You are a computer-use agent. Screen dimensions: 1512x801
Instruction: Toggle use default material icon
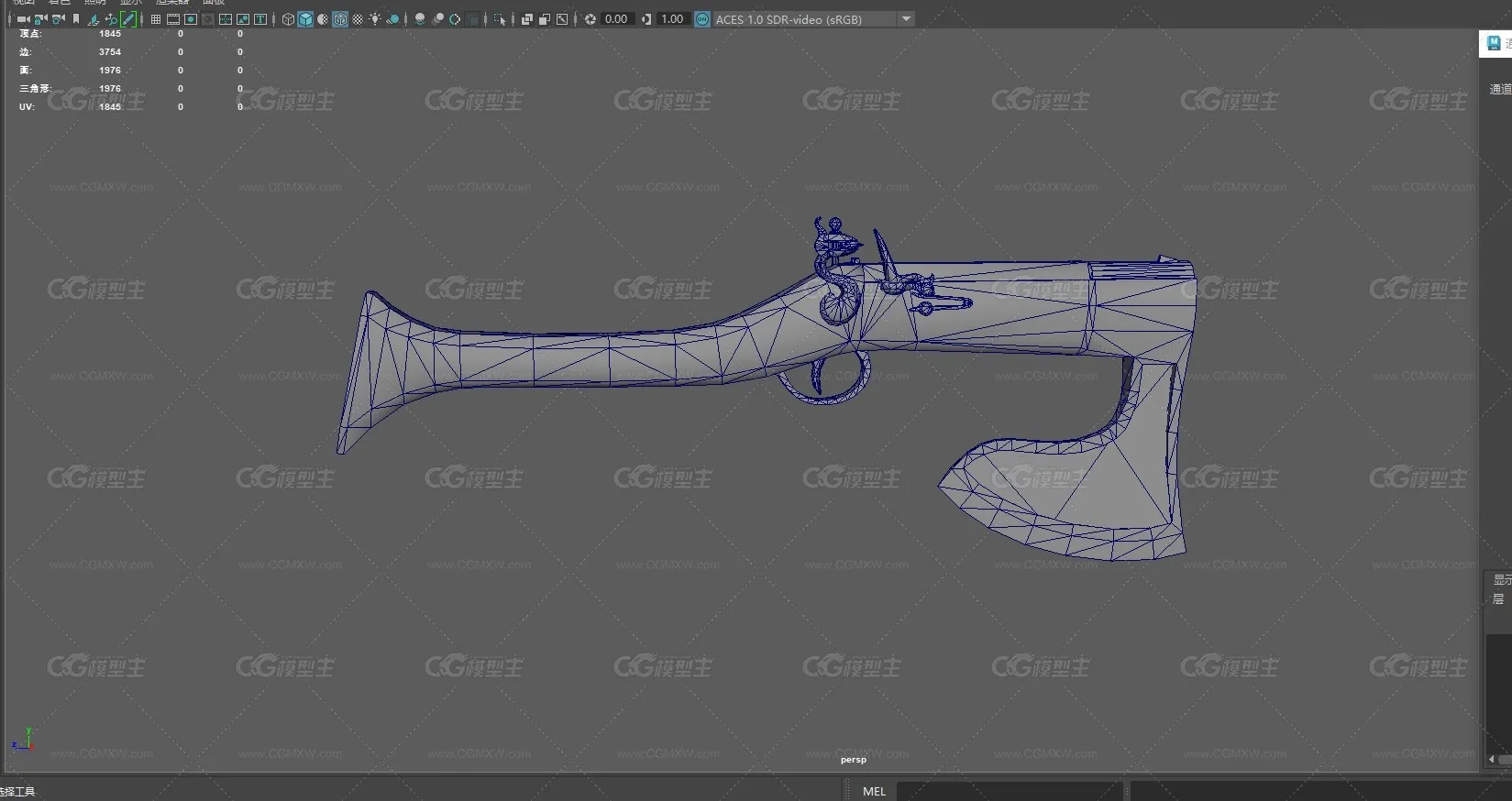click(323, 19)
